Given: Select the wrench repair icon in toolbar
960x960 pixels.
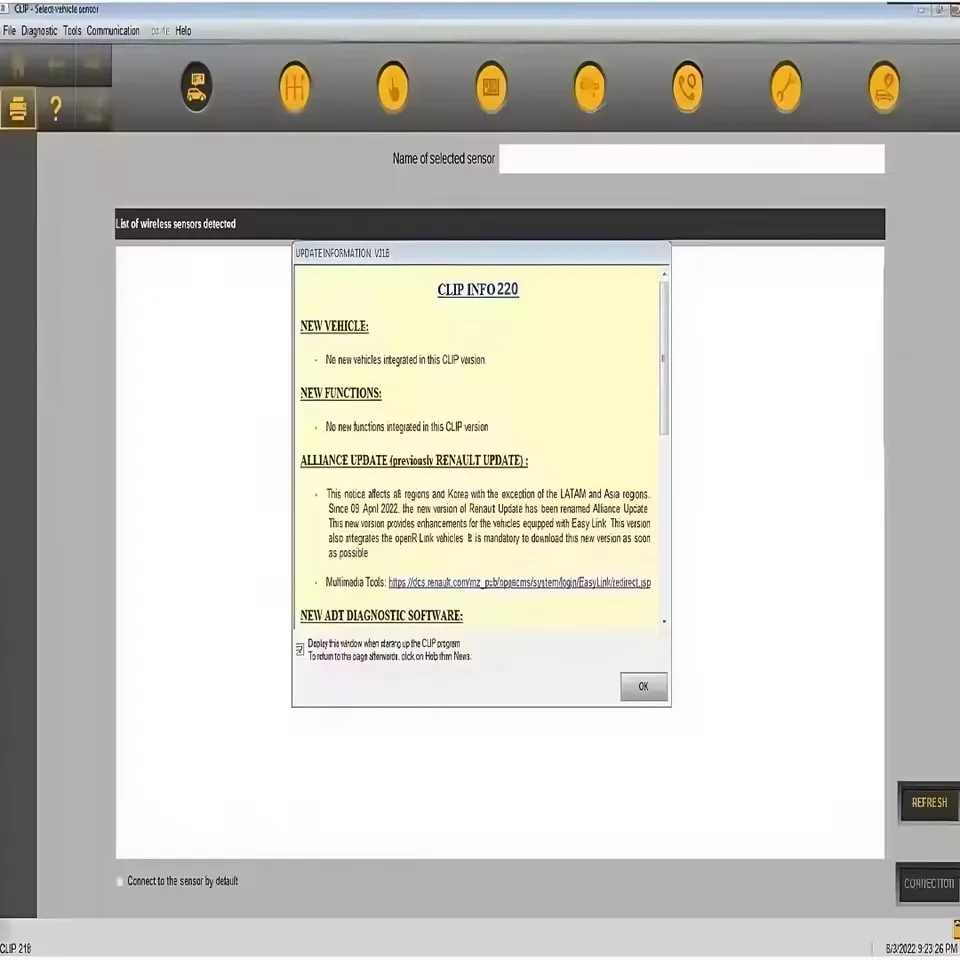Looking at the screenshot, I should pos(785,86).
